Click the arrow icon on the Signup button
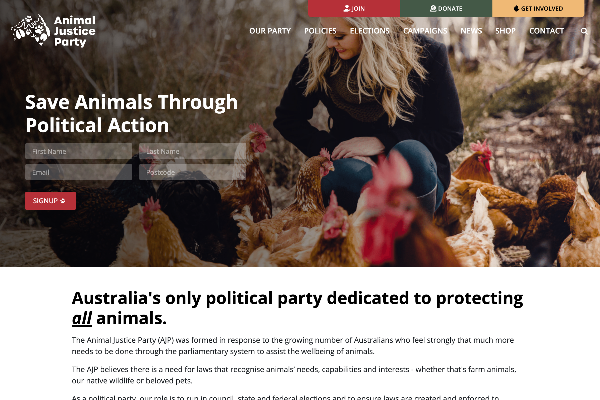 coord(63,201)
